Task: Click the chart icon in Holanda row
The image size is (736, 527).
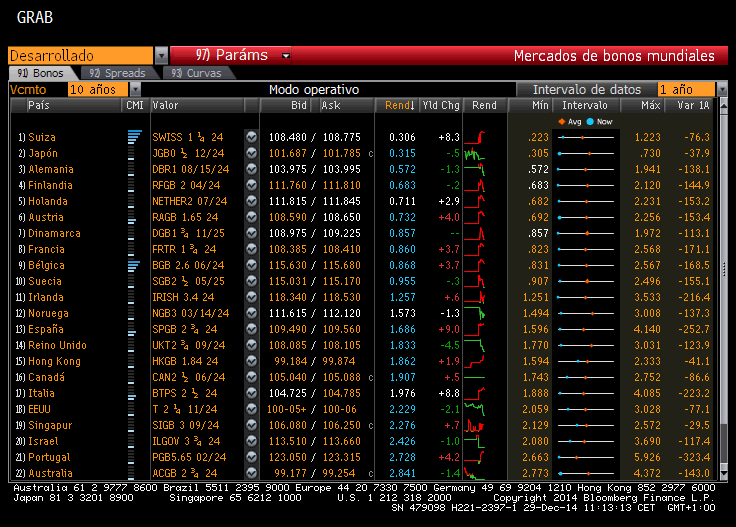Action: pos(252,201)
